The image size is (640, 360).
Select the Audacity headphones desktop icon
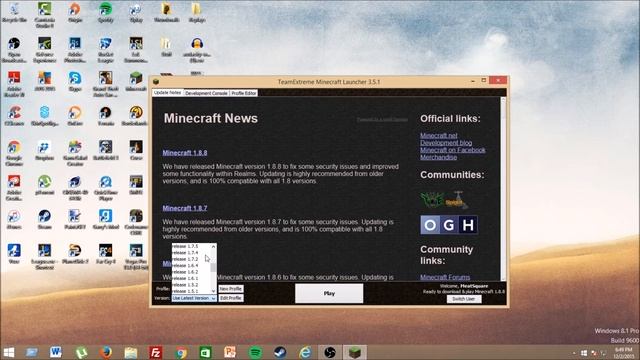(x=197, y=50)
